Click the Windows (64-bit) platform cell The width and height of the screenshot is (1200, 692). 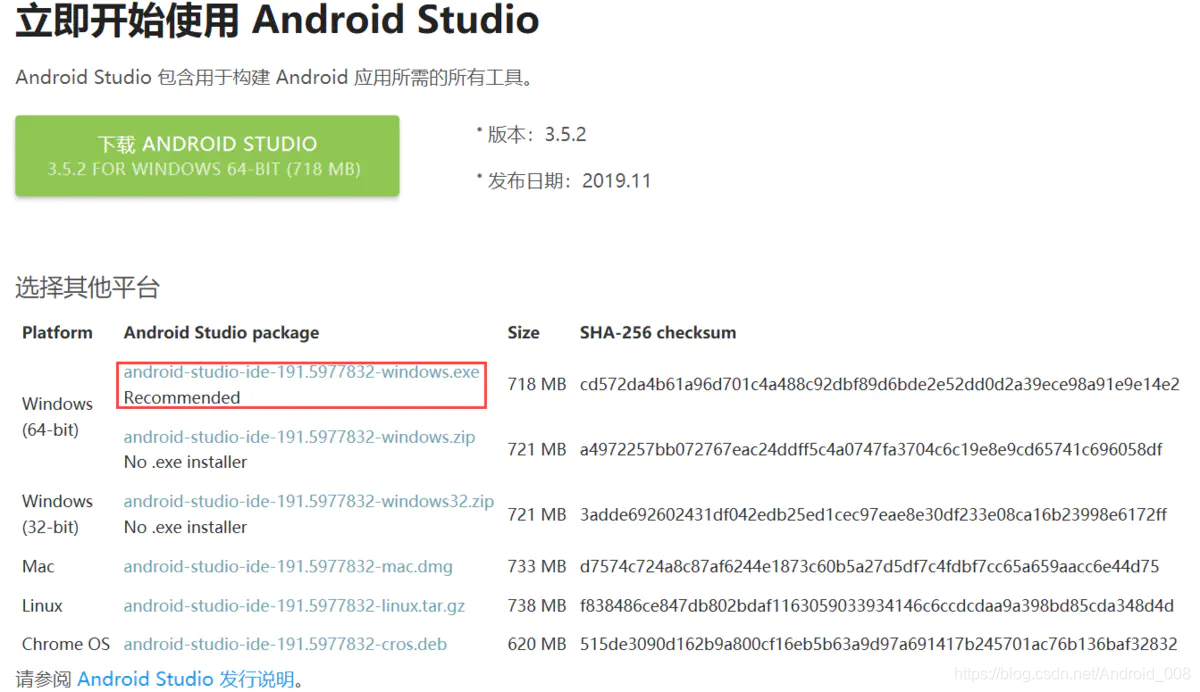(x=57, y=417)
